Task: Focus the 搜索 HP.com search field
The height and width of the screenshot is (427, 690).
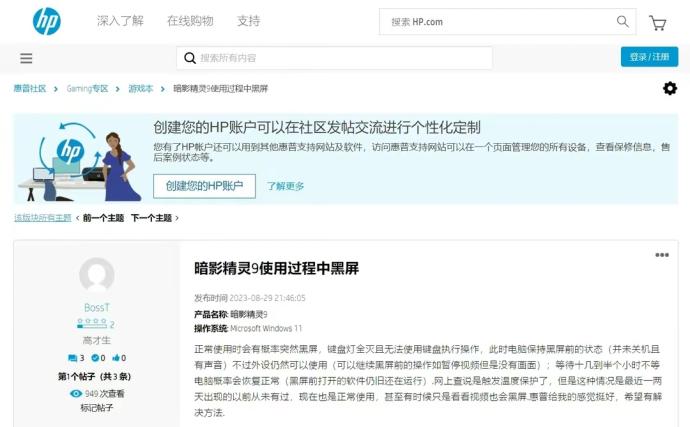Action: click(x=507, y=22)
